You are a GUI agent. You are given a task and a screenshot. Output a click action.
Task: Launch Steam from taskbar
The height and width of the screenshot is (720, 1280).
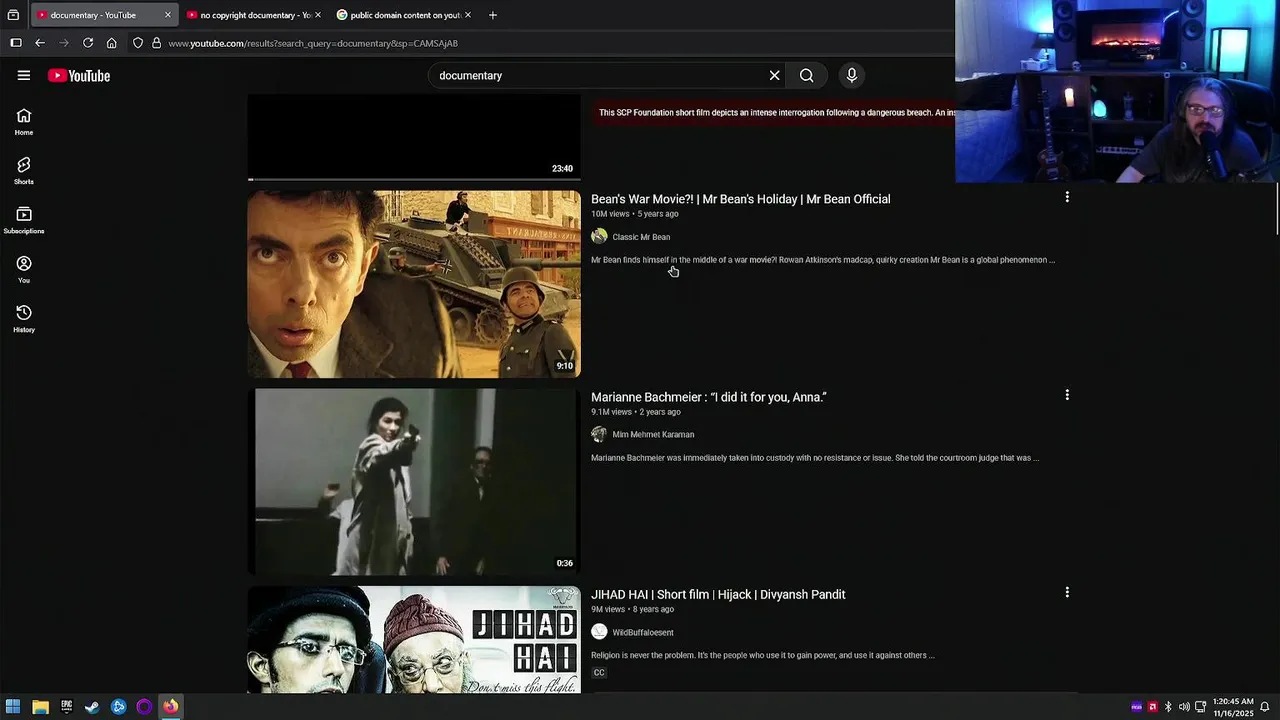[x=92, y=707]
